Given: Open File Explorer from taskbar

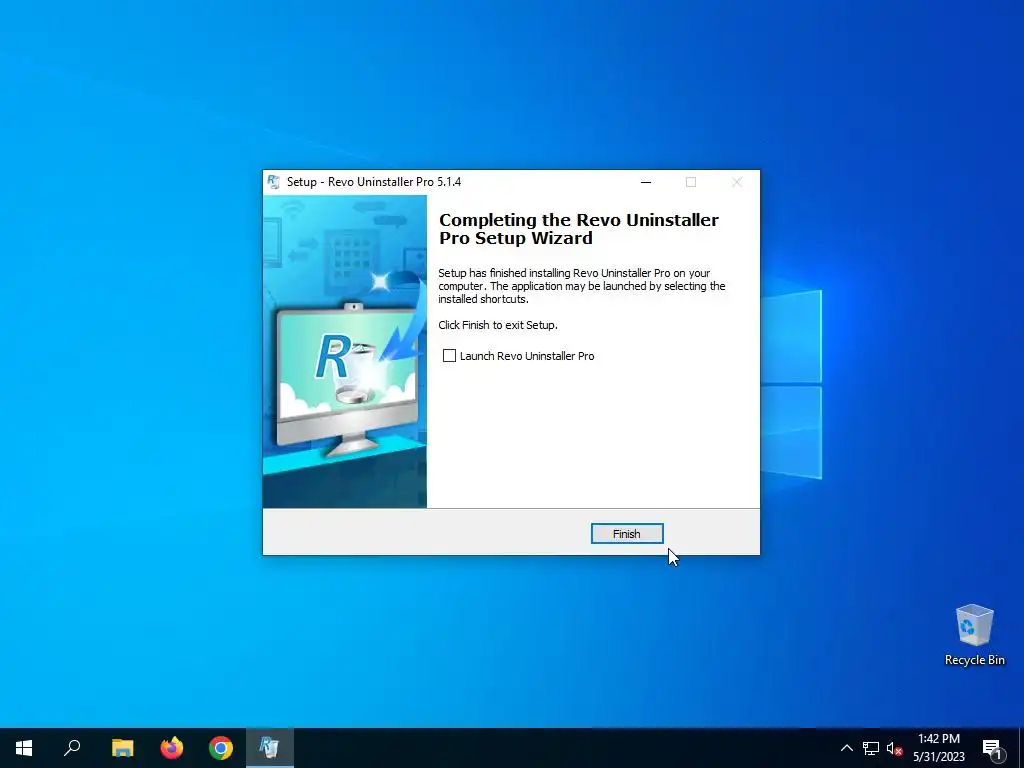Looking at the screenshot, I should pyautogui.click(x=122, y=748).
